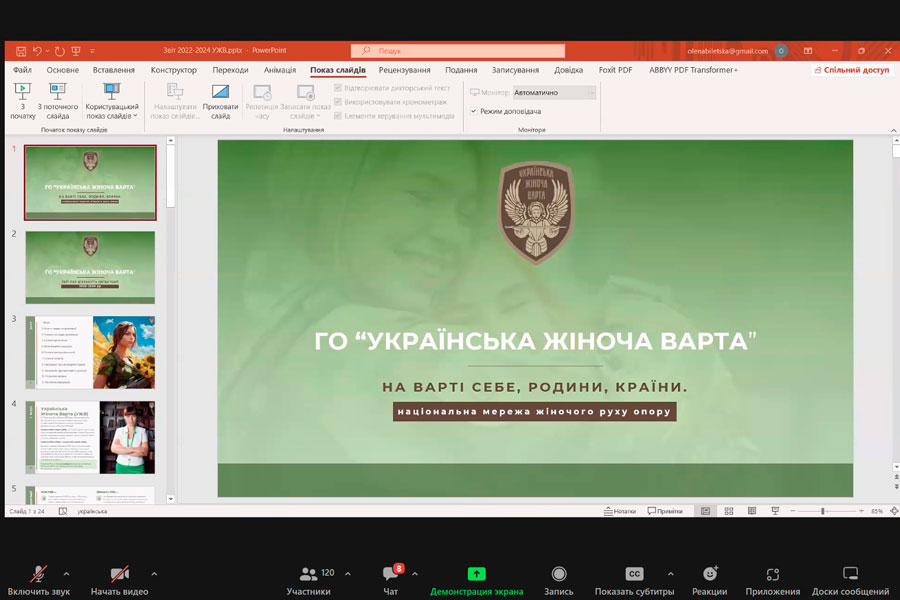This screenshot has width=900, height=600.
Task: Expand audio options arrow next to microphone
Action: coord(66,574)
